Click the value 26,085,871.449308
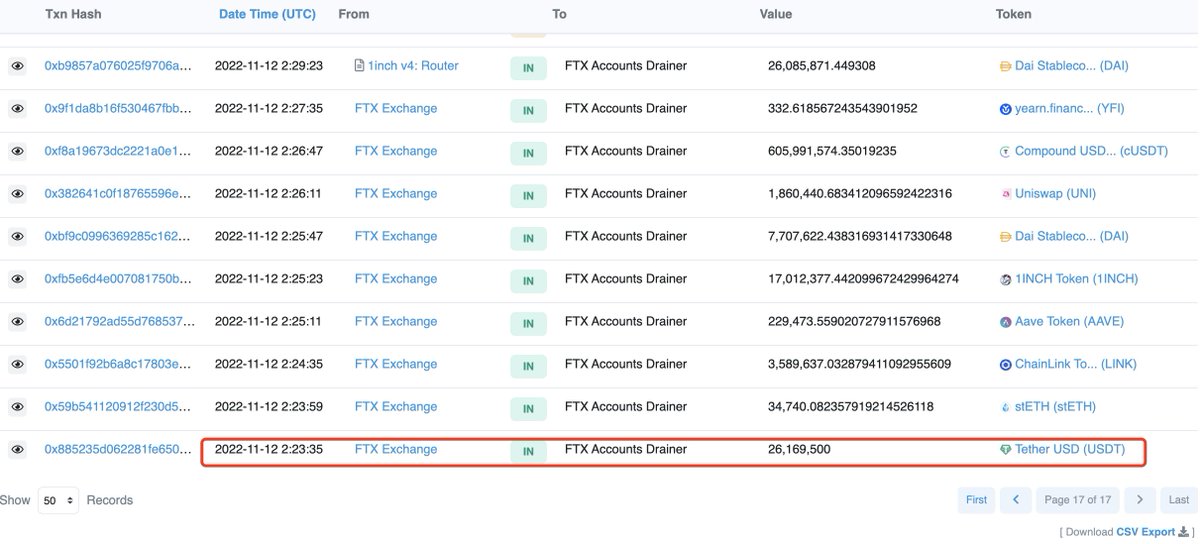 tap(822, 66)
